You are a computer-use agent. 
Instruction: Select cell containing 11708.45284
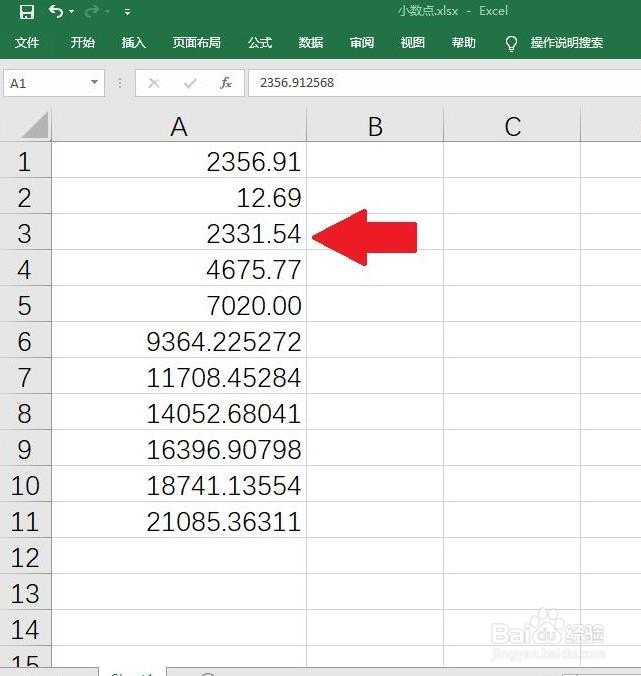pyautogui.click(x=179, y=378)
